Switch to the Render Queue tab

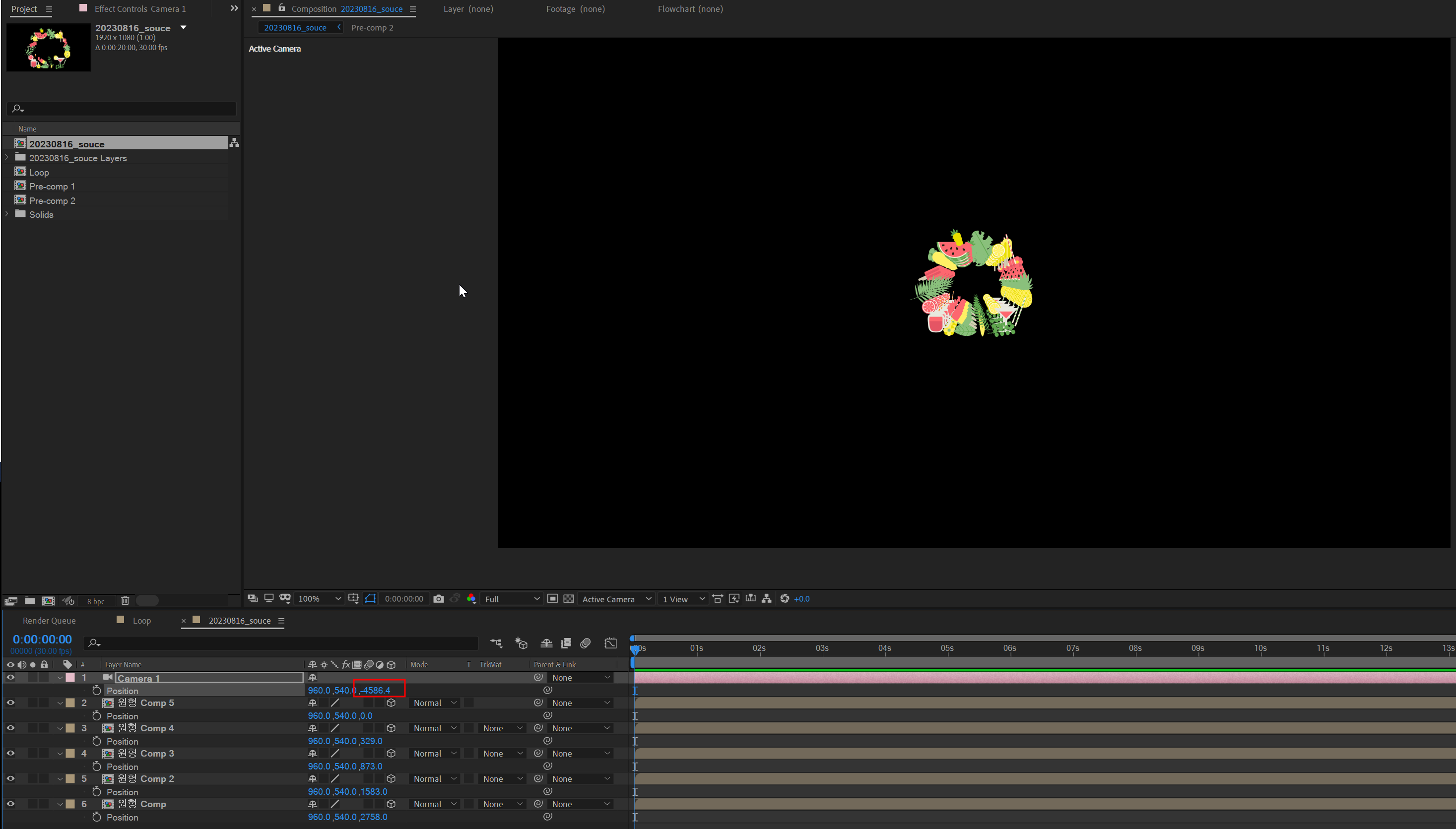(x=49, y=621)
